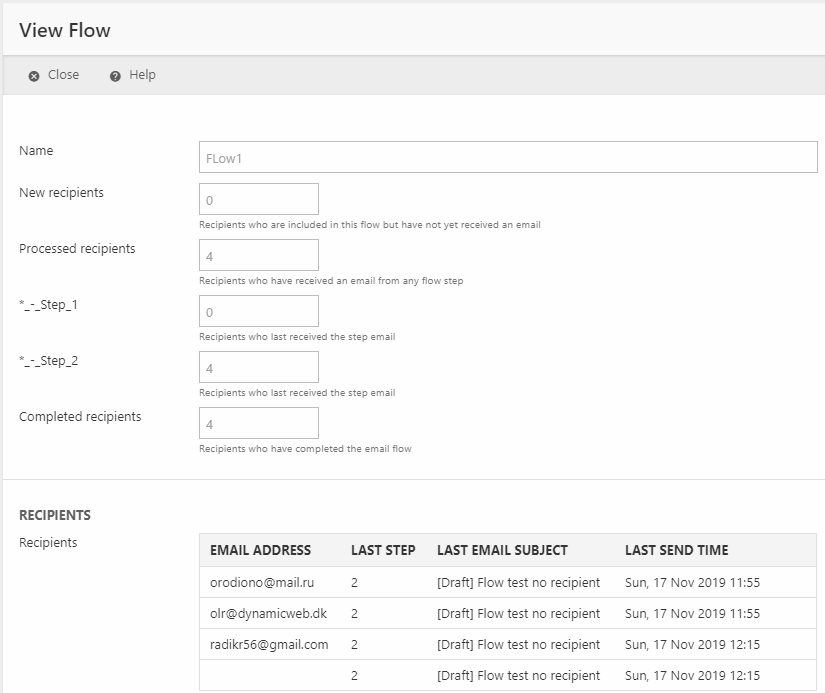825x693 pixels.
Task: Click send time for olr@dynamicweb.dk row
Action: tap(692, 613)
